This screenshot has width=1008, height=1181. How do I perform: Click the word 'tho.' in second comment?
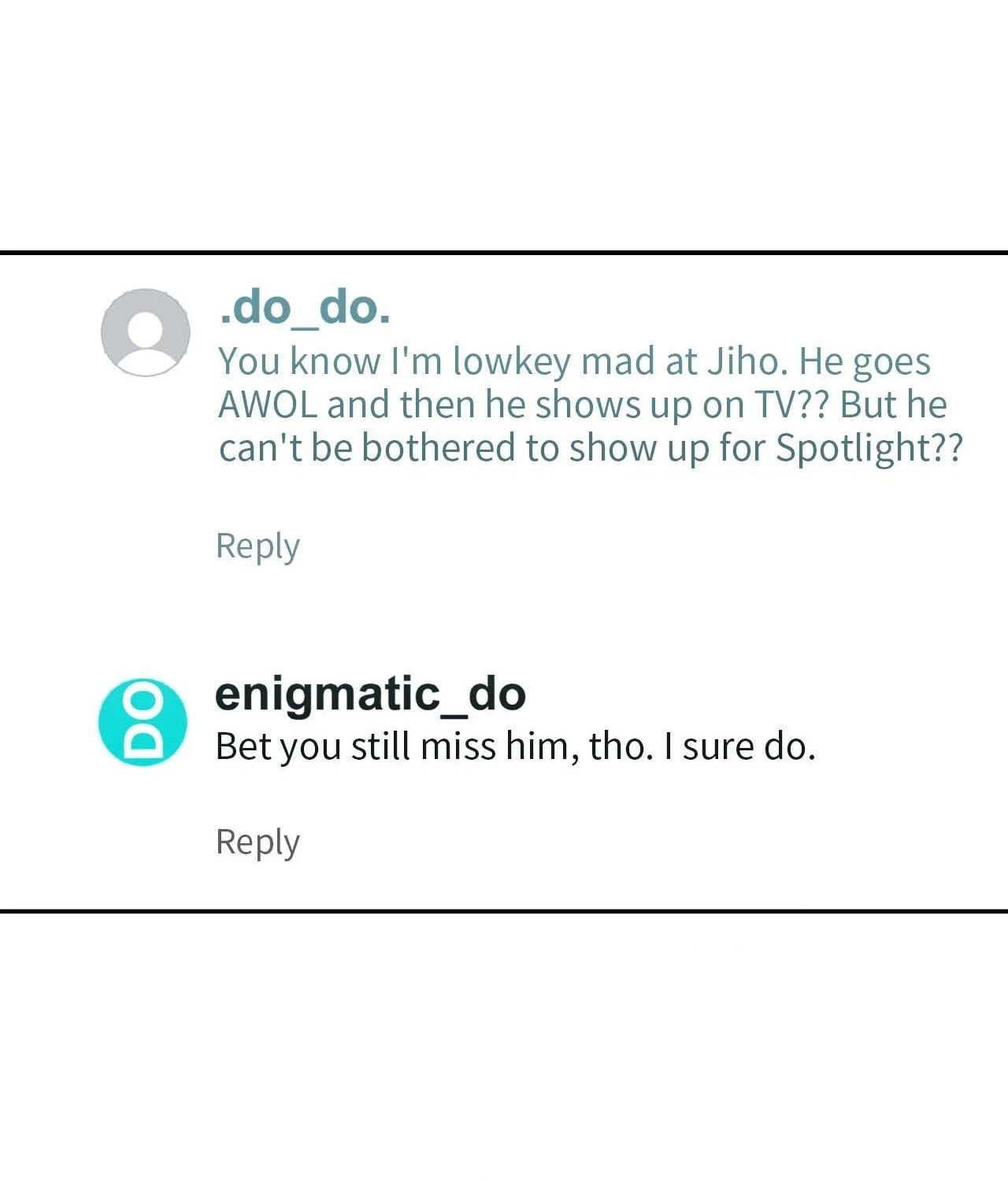(621, 746)
